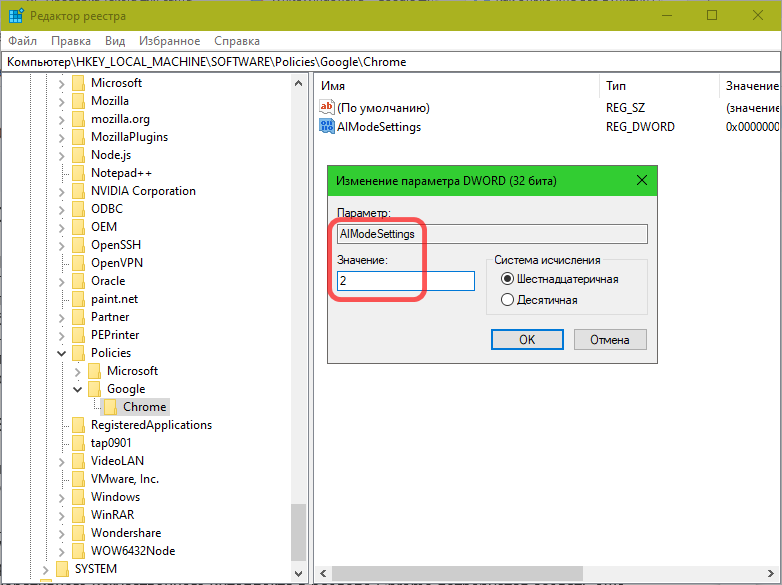
Task: Click the Policies folder icon
Action: [79, 353]
